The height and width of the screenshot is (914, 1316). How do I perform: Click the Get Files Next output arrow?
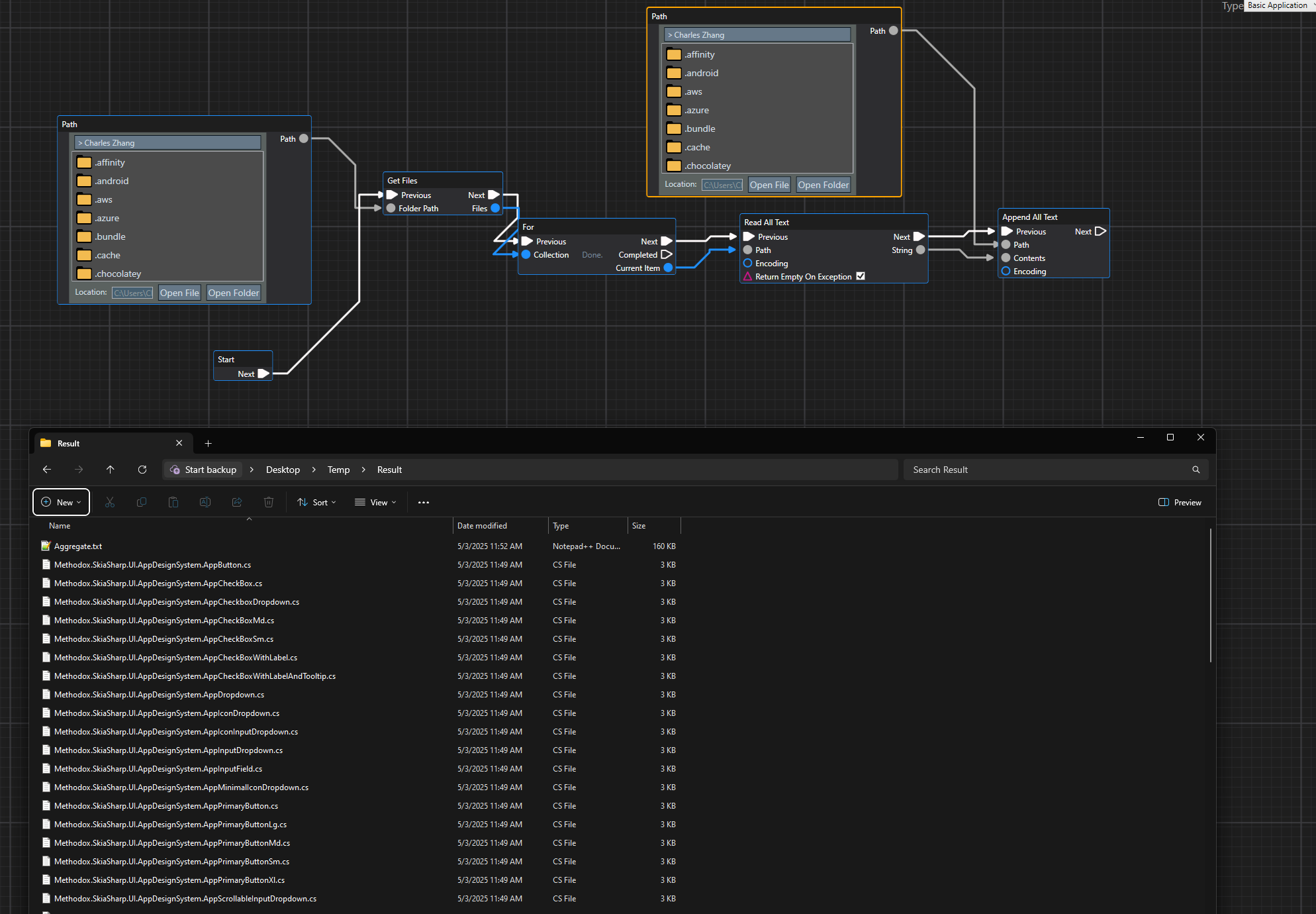point(494,195)
